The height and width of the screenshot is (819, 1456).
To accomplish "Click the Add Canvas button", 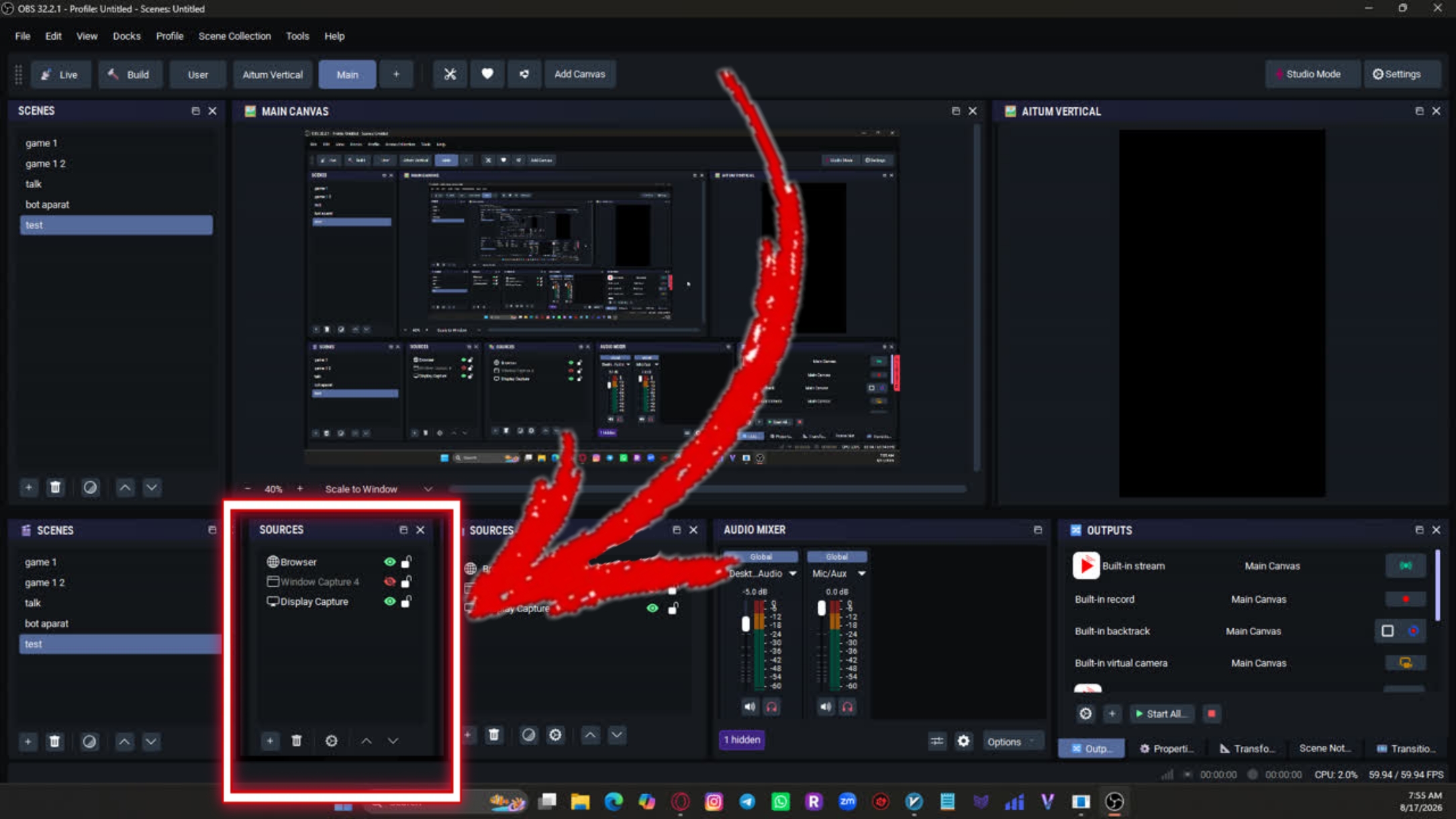I will point(579,75).
